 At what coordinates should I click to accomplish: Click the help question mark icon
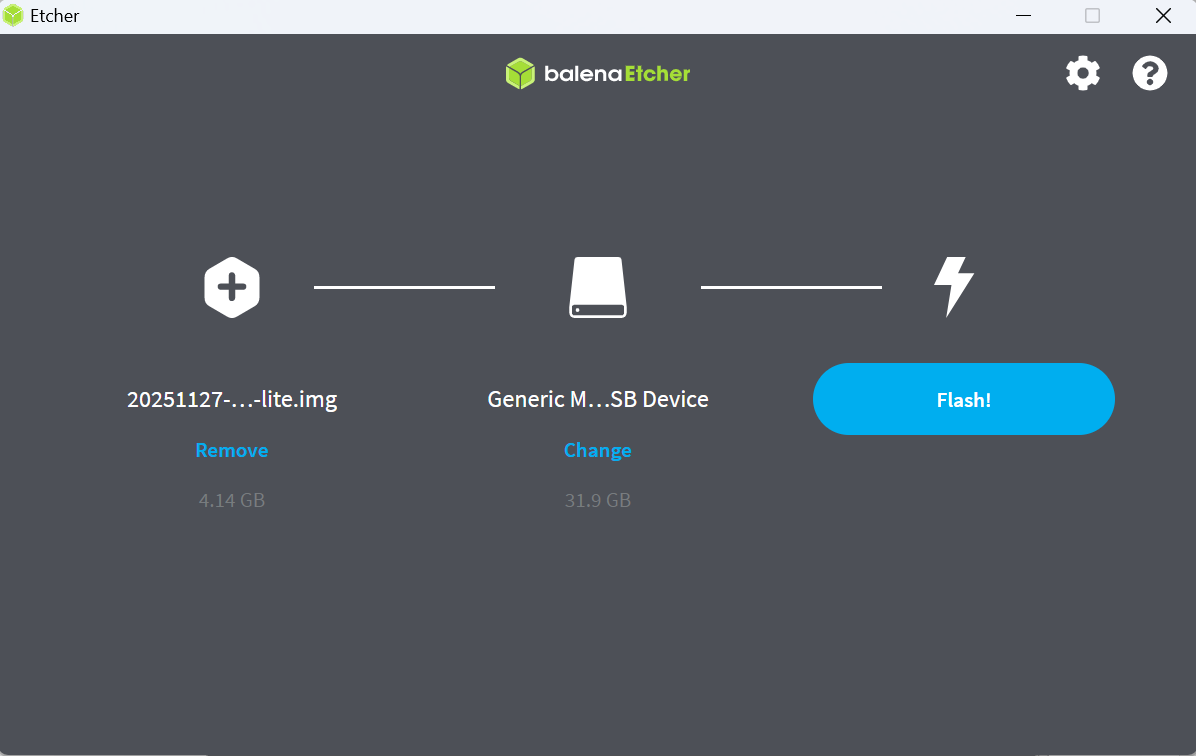(x=1149, y=72)
